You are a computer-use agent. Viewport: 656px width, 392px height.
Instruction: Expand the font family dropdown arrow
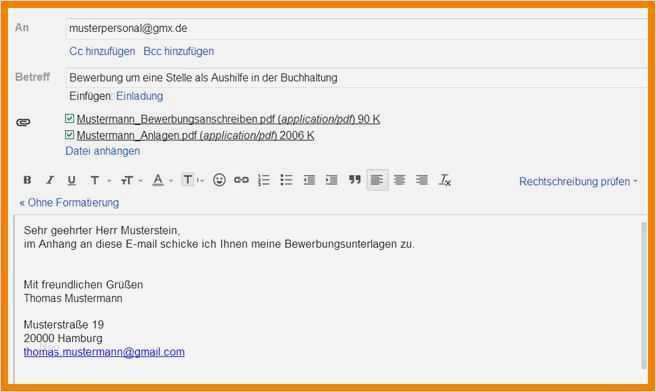pyautogui.click(x=109, y=181)
